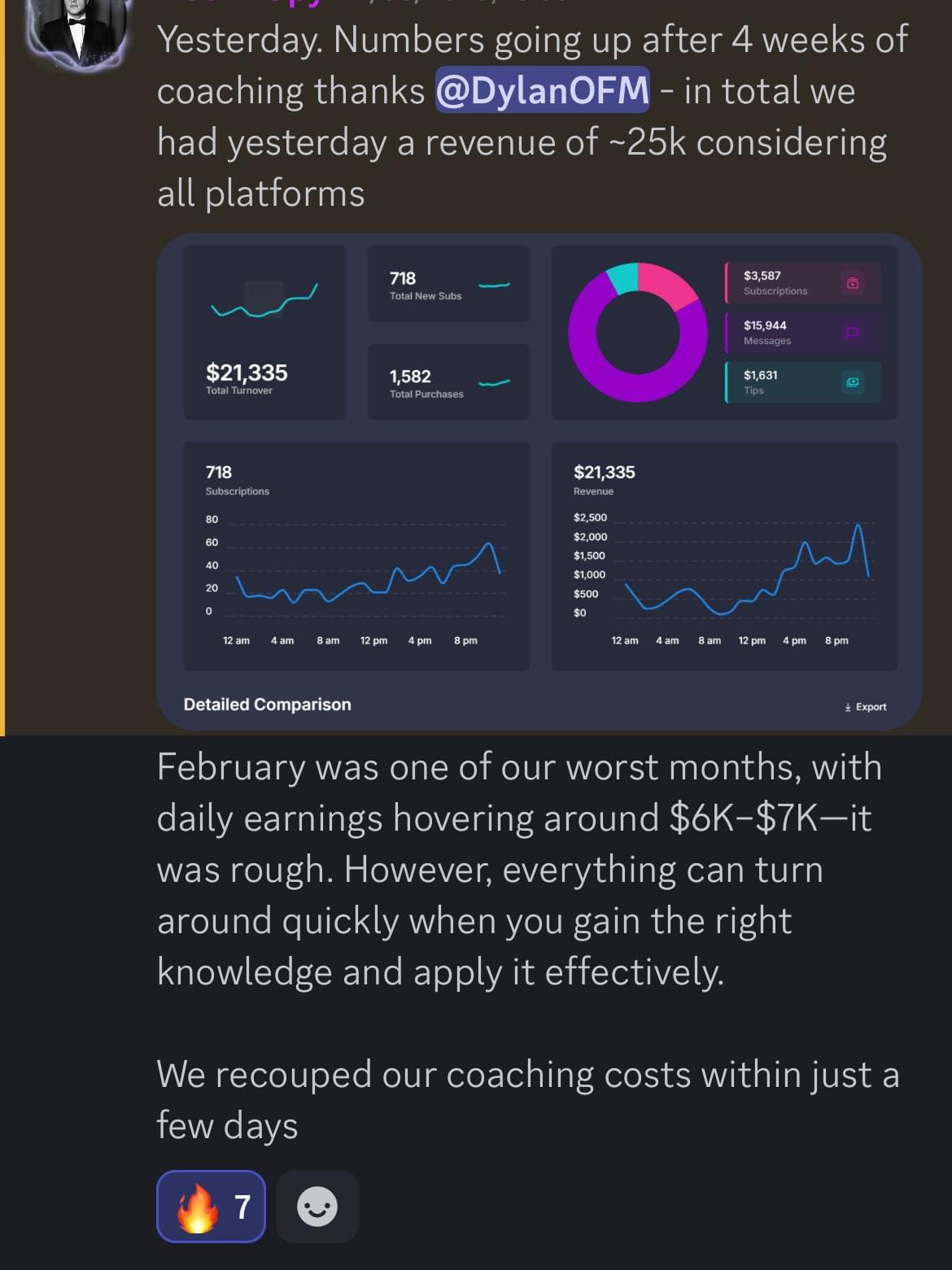Click the $21,335 Total Turnover card
This screenshot has height=1270, width=952.
click(x=264, y=332)
